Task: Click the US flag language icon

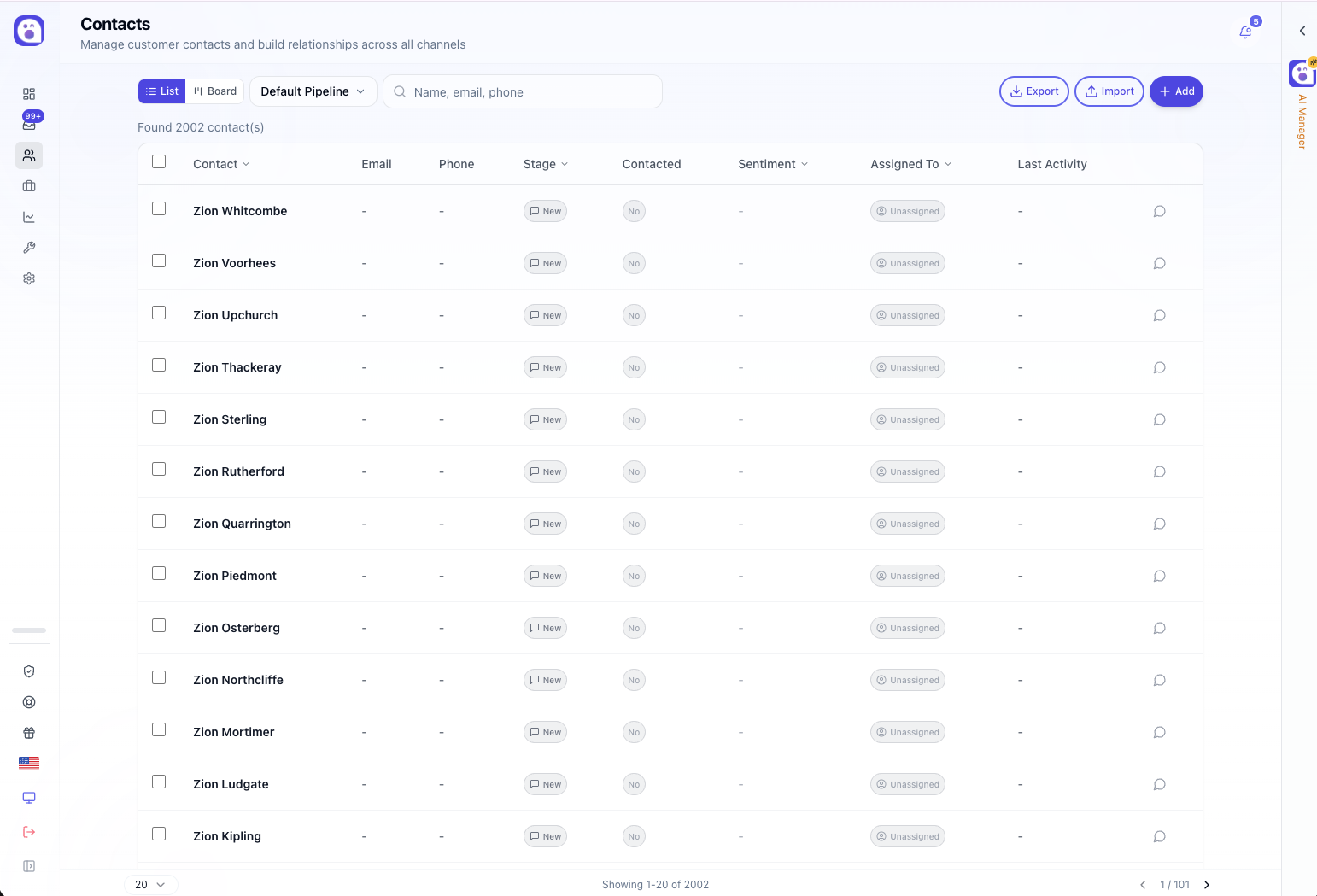Action: (x=29, y=764)
